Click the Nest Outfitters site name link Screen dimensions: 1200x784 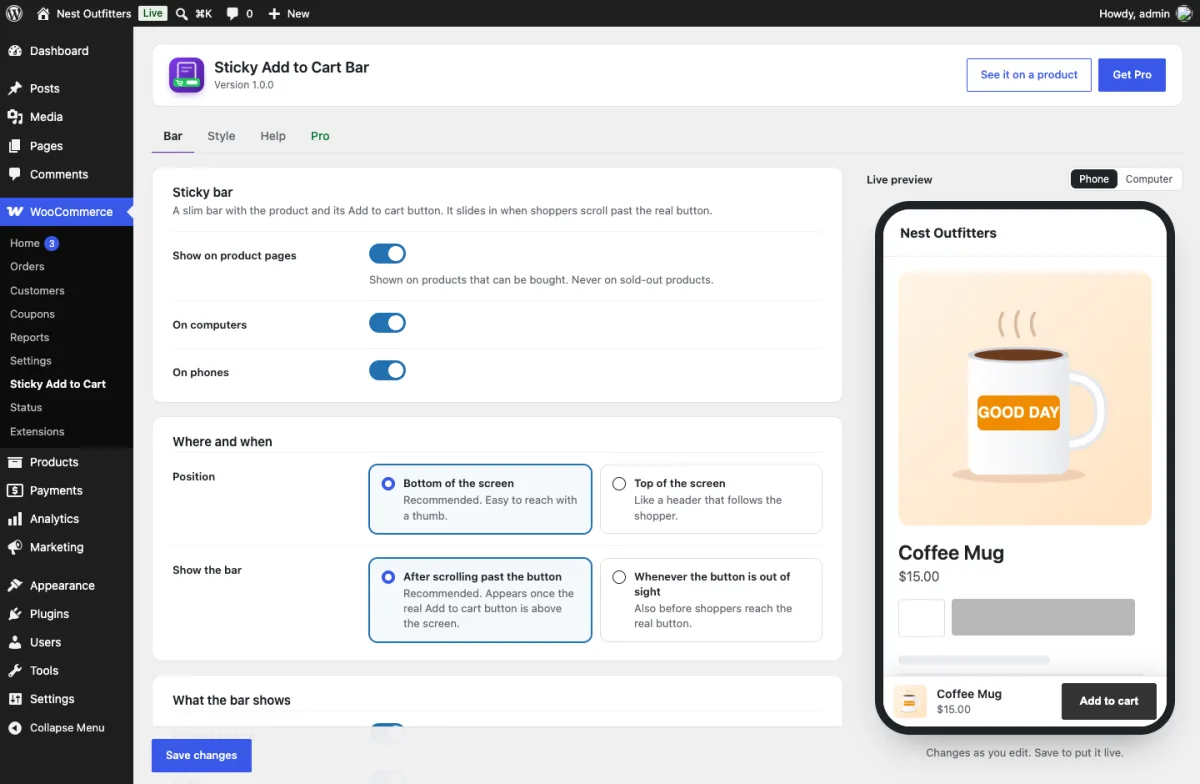[94, 13]
